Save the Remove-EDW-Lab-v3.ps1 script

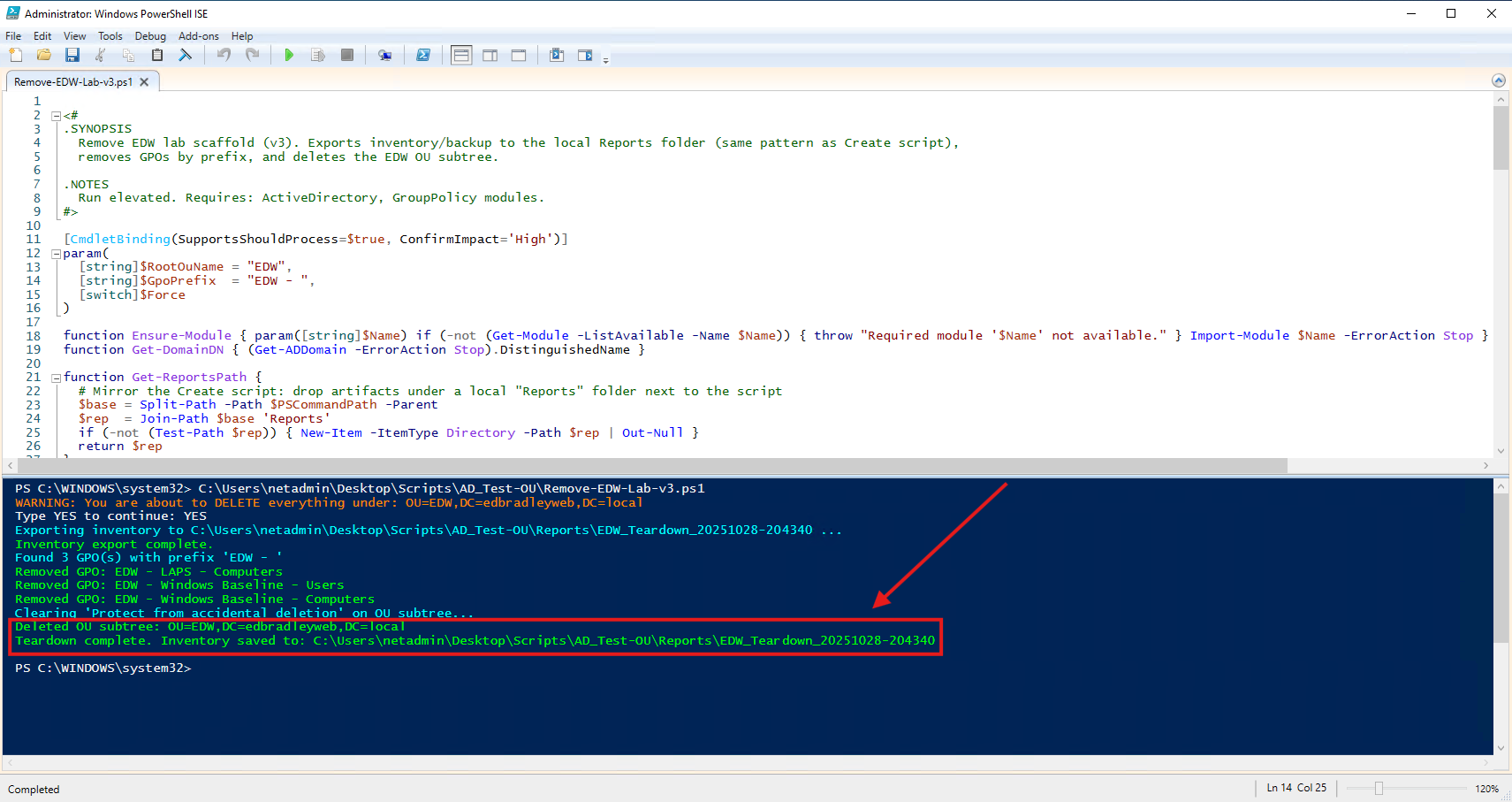pos(72,55)
